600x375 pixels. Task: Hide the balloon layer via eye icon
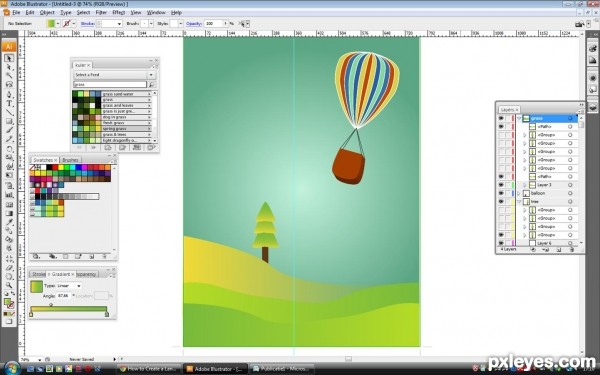click(x=501, y=193)
